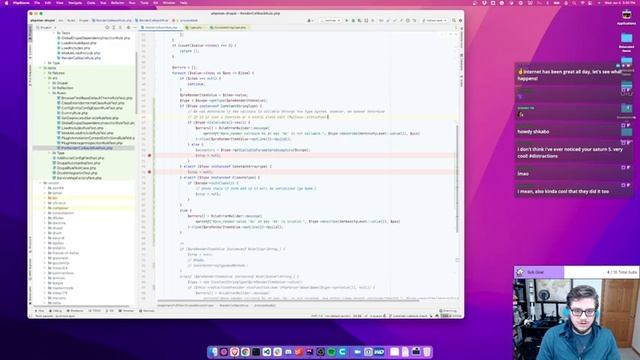Open Zoom from the Dock
Viewport: 640px width, 360px height.
(x=358, y=351)
